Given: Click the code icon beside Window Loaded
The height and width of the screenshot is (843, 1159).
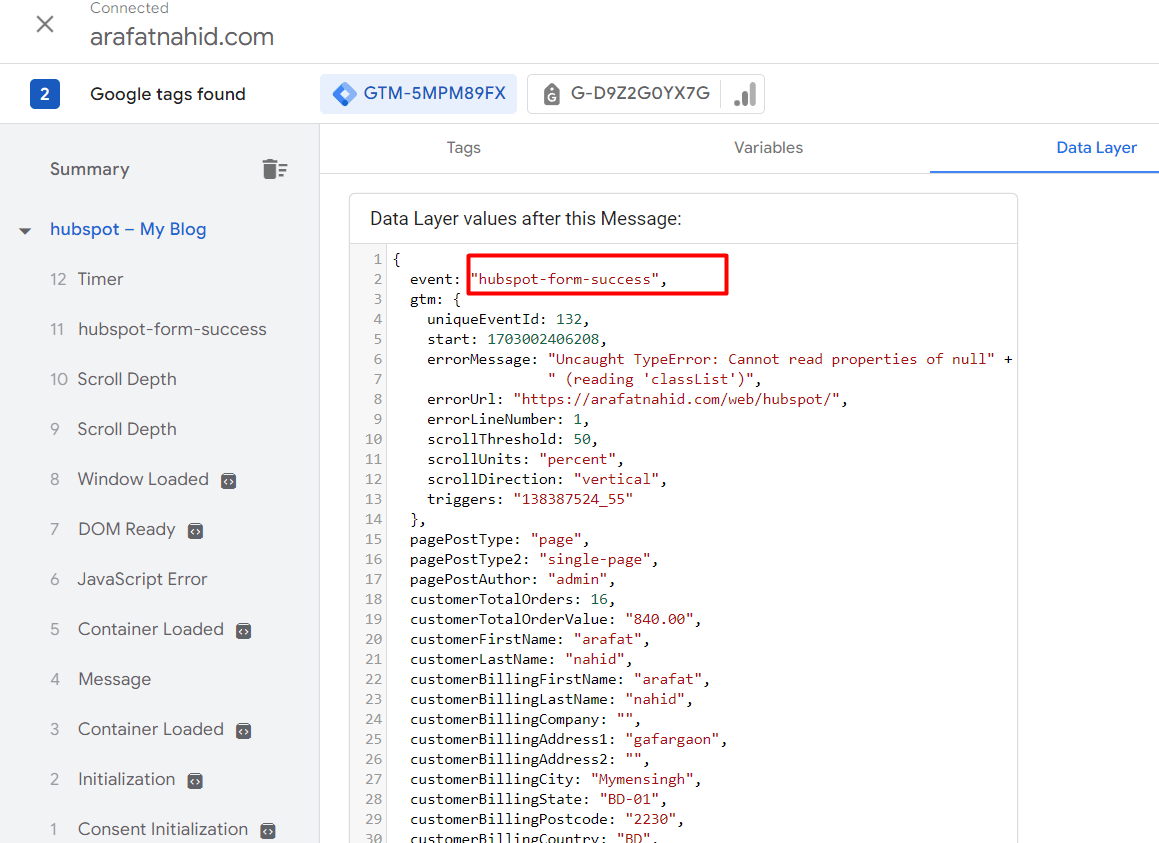Looking at the screenshot, I should click(228, 481).
